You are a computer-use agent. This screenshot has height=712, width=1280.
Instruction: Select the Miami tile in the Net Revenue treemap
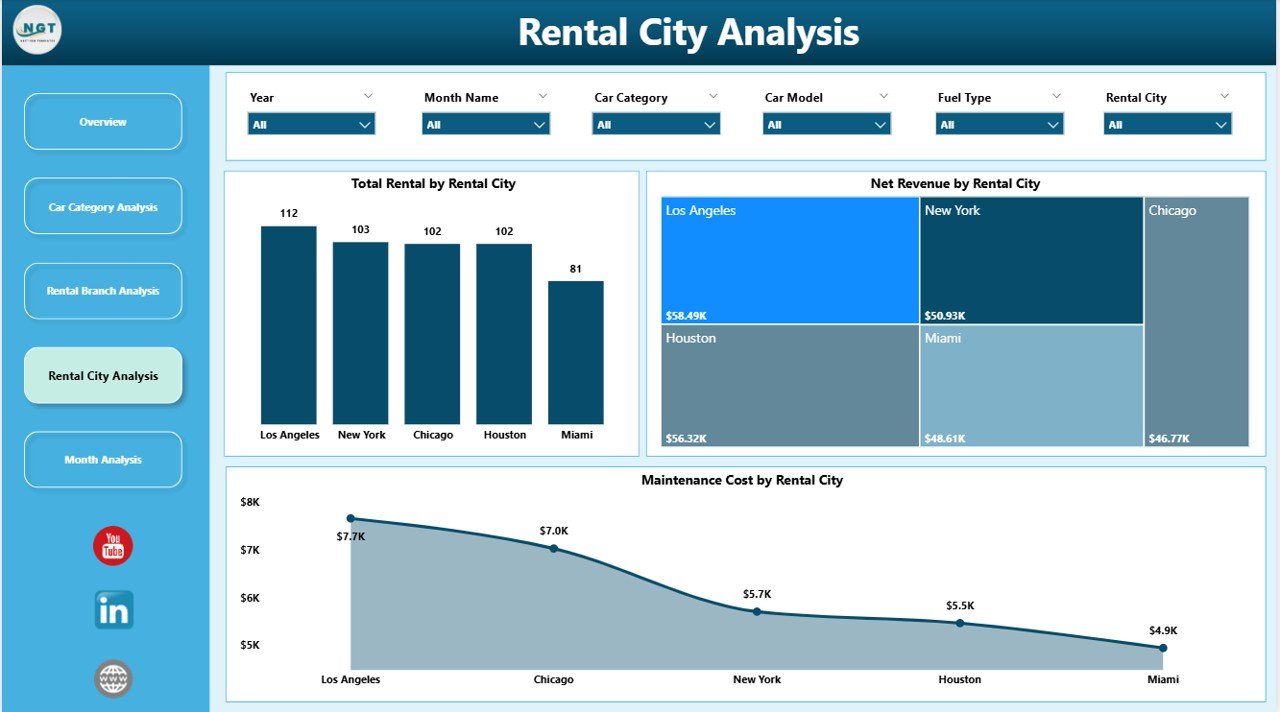(1030, 387)
